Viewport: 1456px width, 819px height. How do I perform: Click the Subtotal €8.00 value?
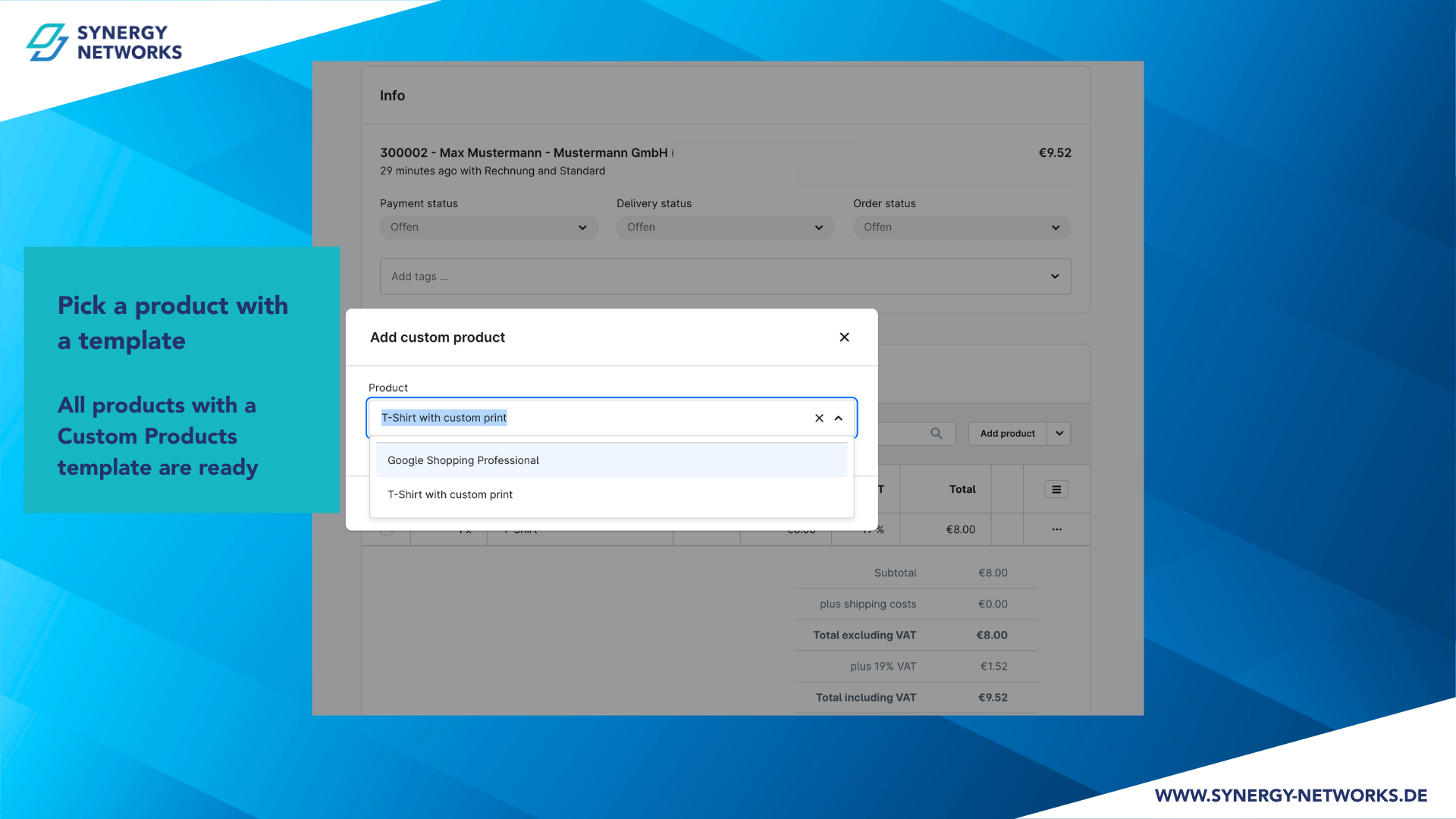pyautogui.click(x=993, y=573)
